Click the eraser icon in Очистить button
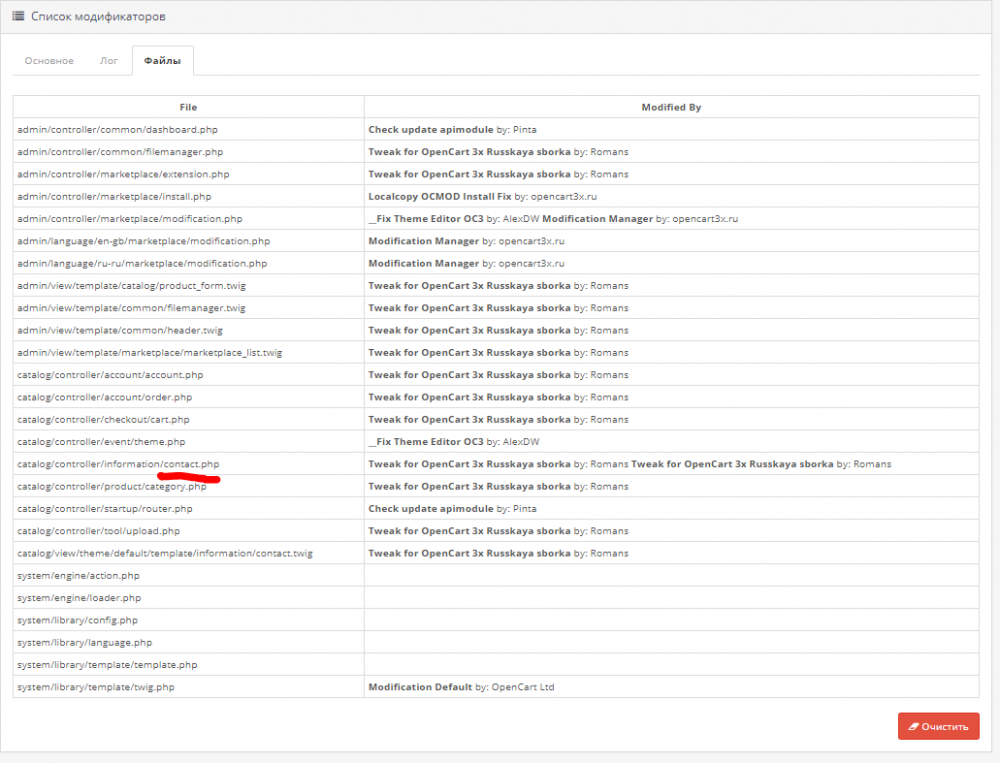1000x763 pixels. pos(913,727)
